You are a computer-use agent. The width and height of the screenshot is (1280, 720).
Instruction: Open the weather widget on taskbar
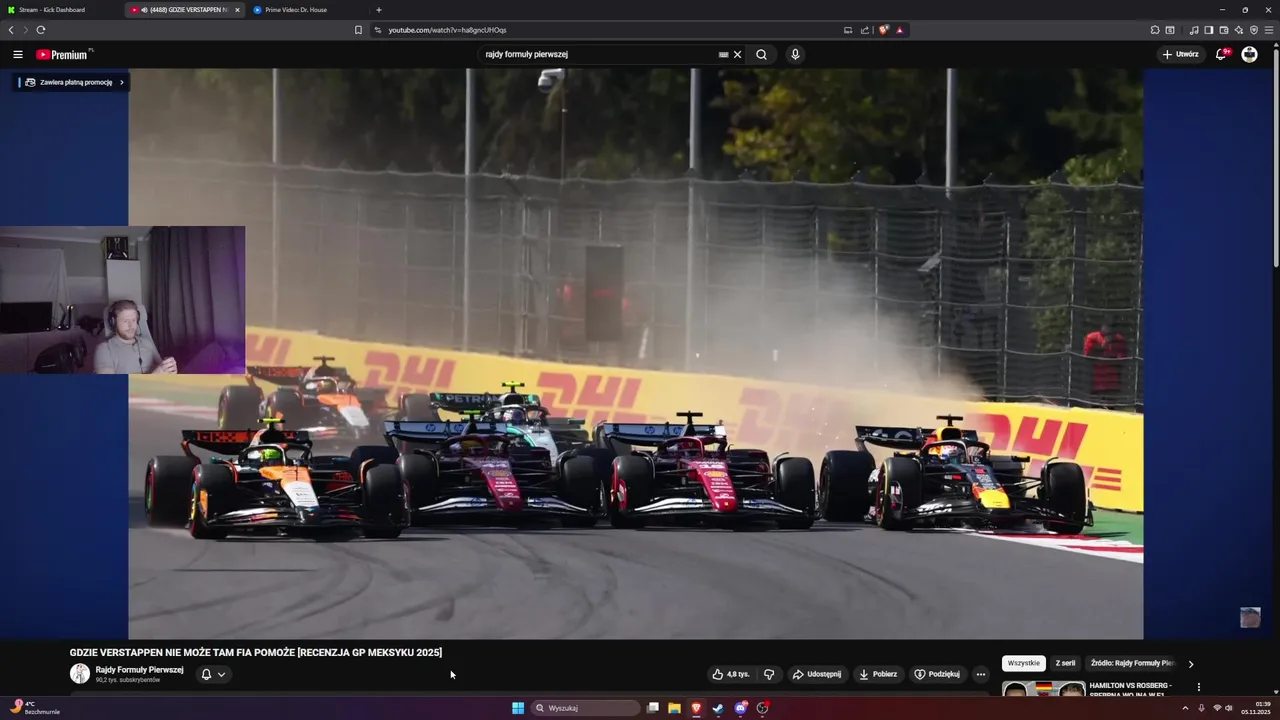[x=35, y=708]
